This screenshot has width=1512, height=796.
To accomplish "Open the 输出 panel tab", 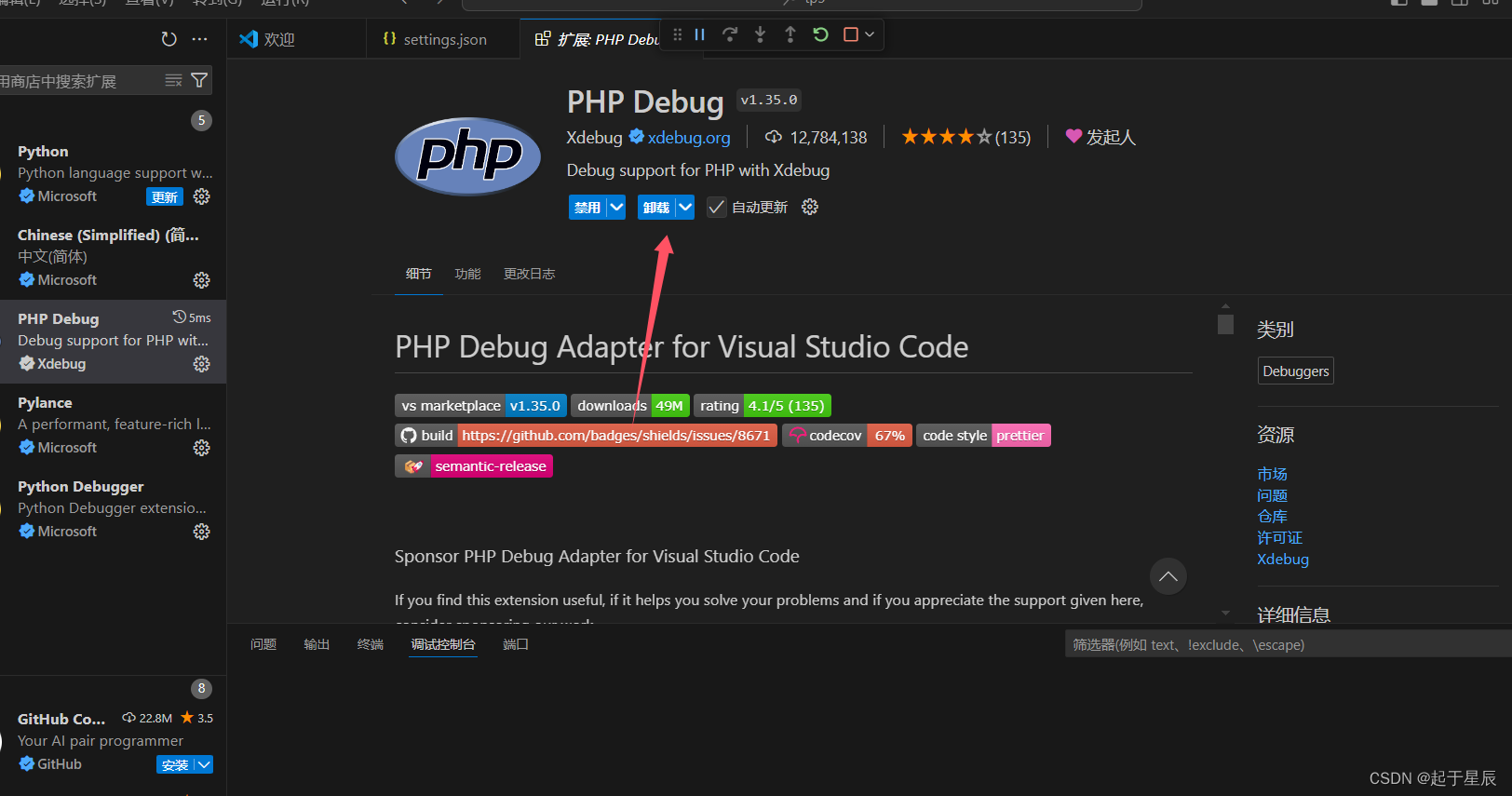I will [x=317, y=644].
